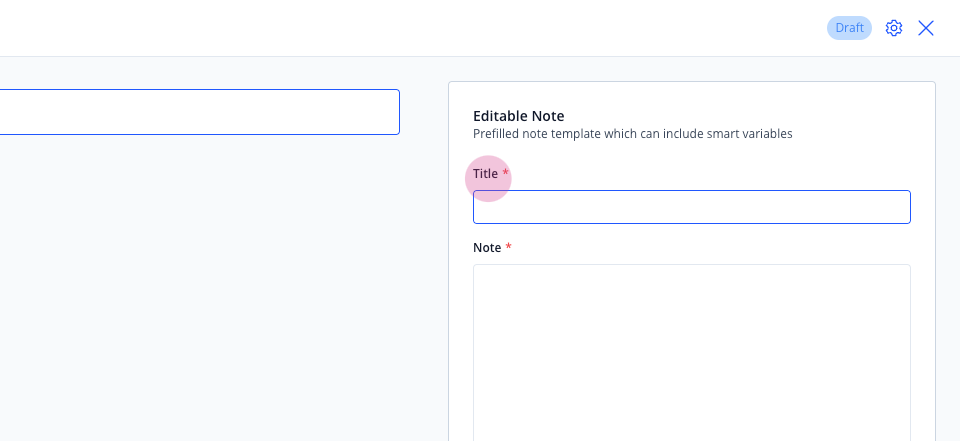The width and height of the screenshot is (960, 441).
Task: Click the Prefilled note template description text
Action: tap(632, 134)
